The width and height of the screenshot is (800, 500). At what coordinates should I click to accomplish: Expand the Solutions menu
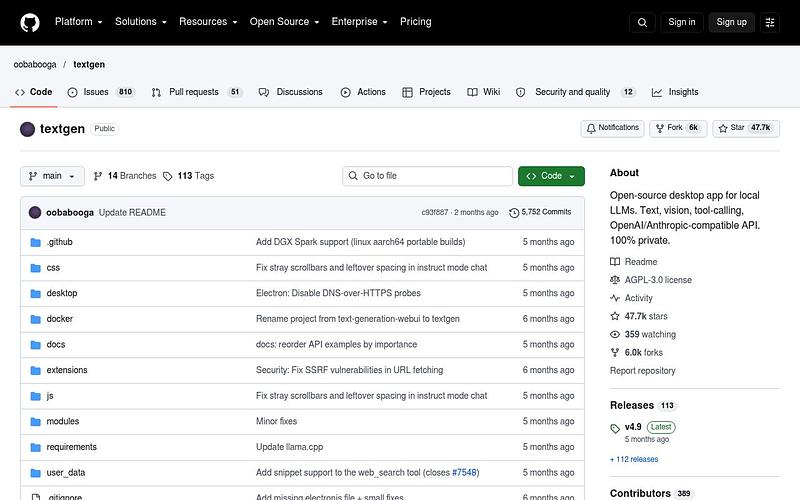coord(141,22)
